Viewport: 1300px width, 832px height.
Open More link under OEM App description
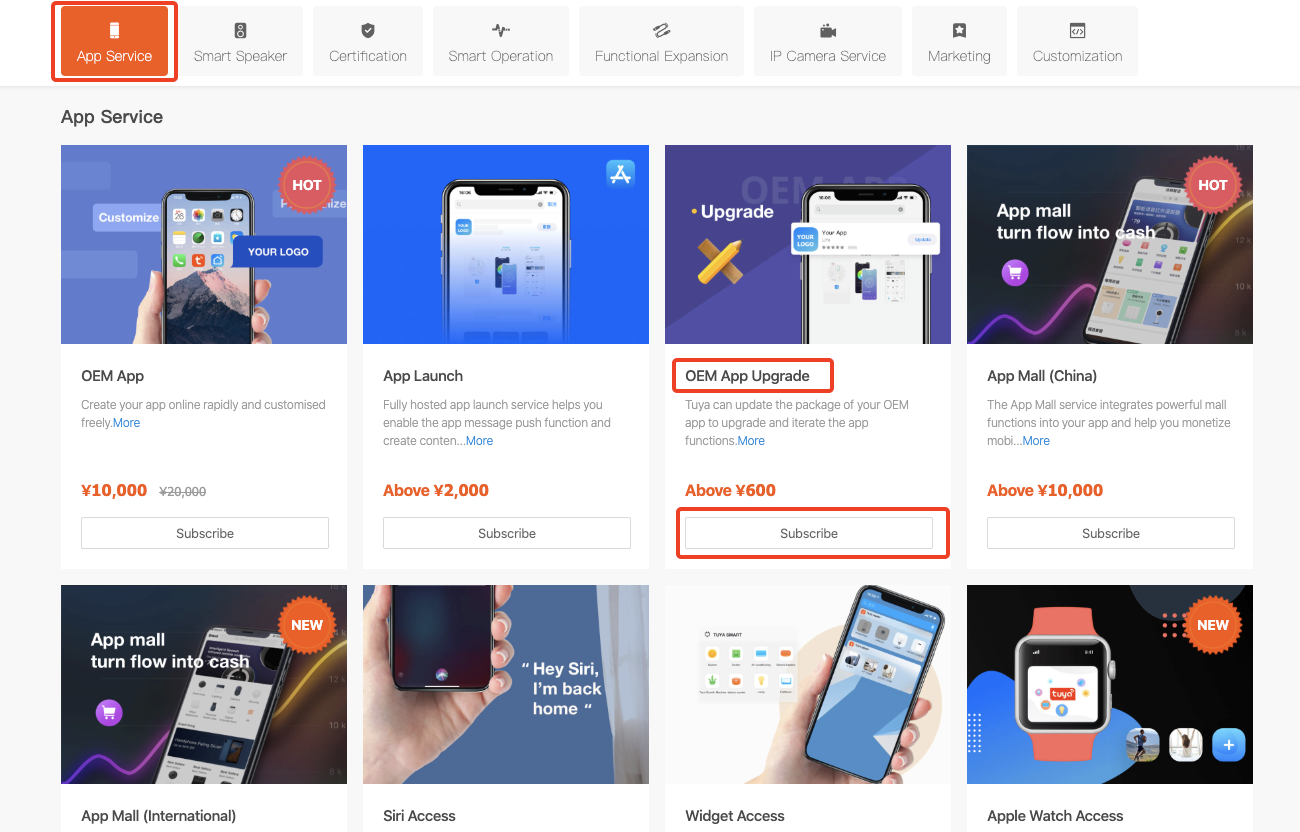tap(126, 423)
